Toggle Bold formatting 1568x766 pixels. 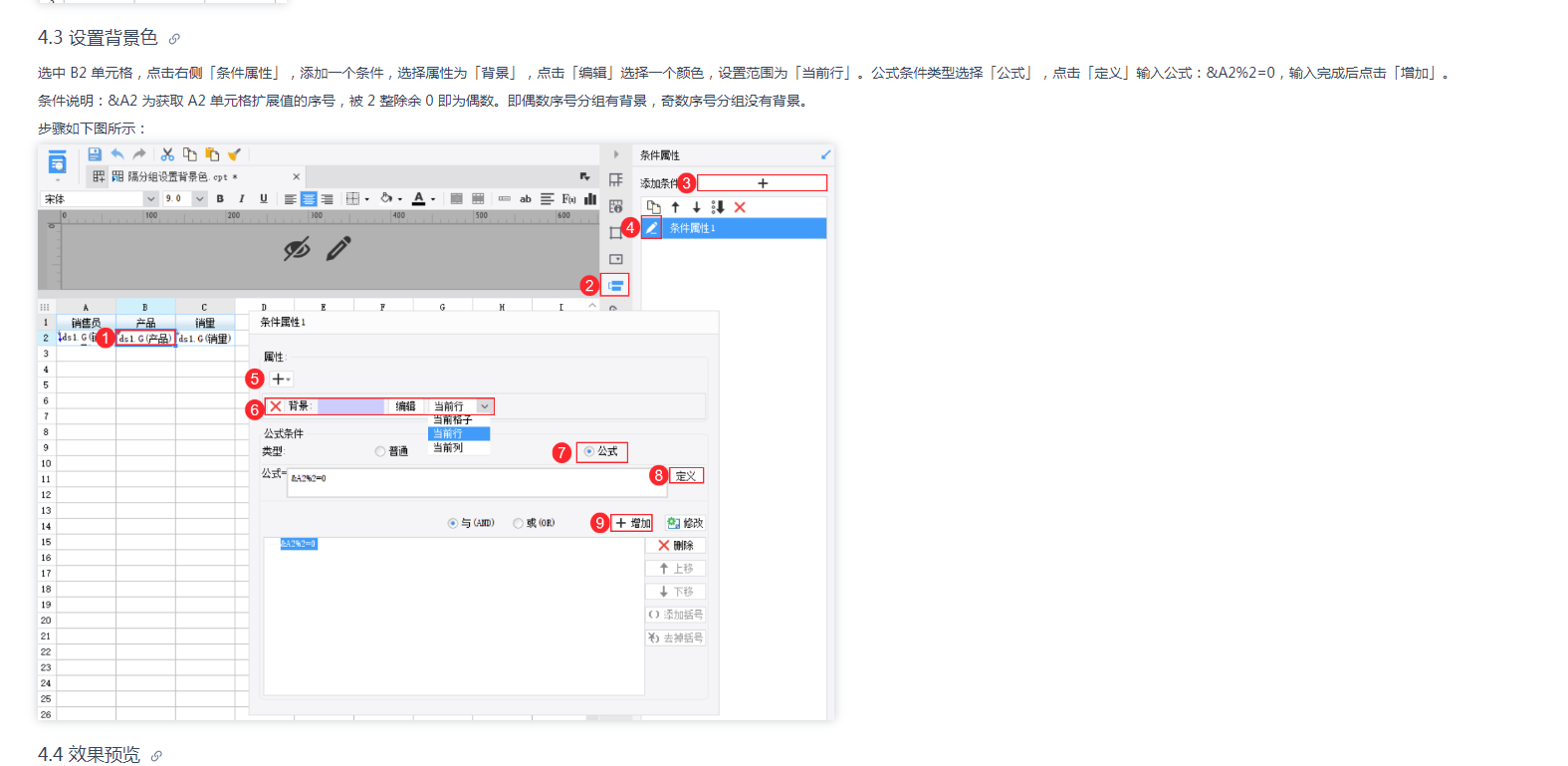coord(220,199)
